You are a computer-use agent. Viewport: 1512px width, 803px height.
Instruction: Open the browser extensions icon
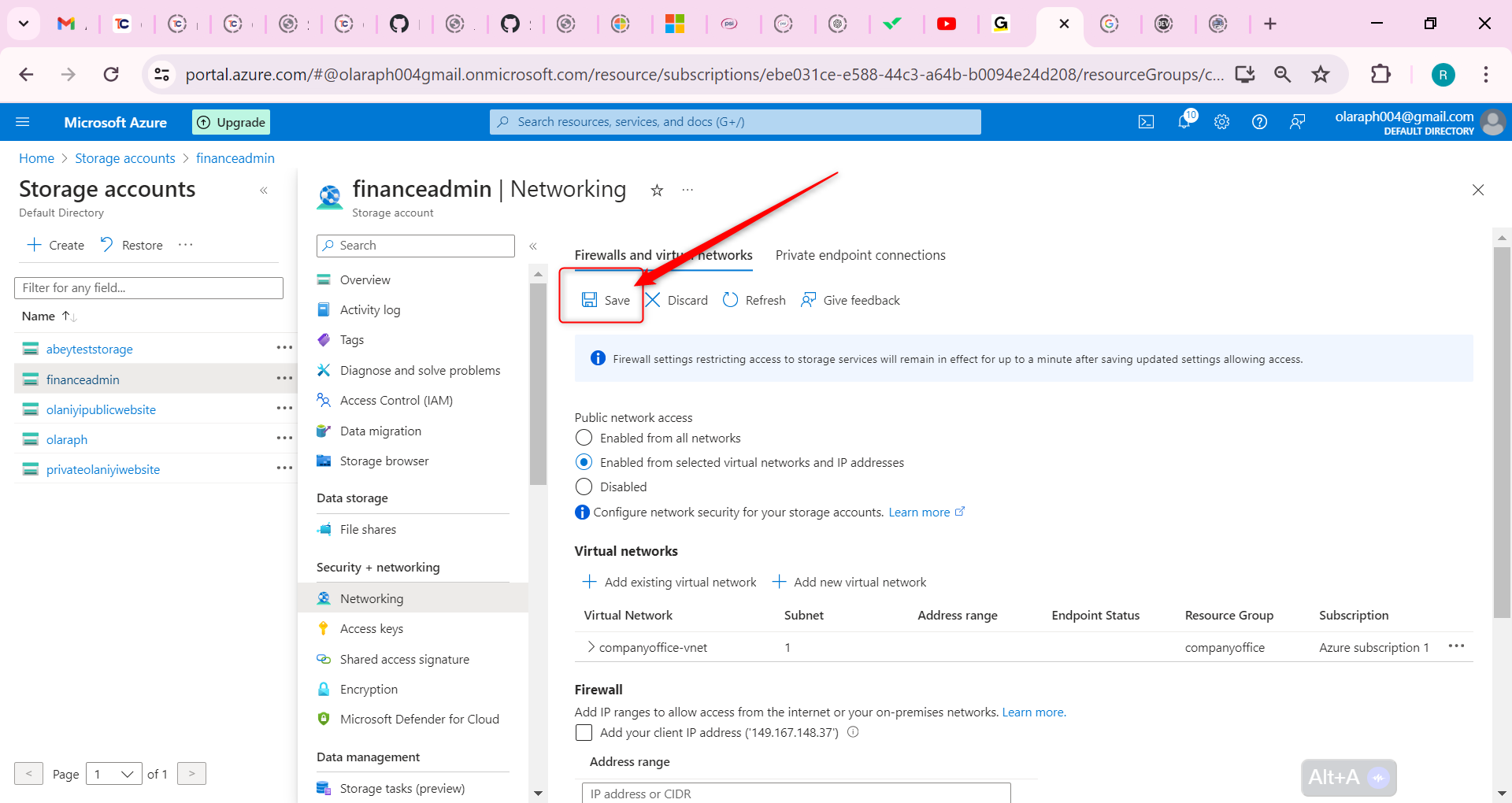click(1380, 74)
